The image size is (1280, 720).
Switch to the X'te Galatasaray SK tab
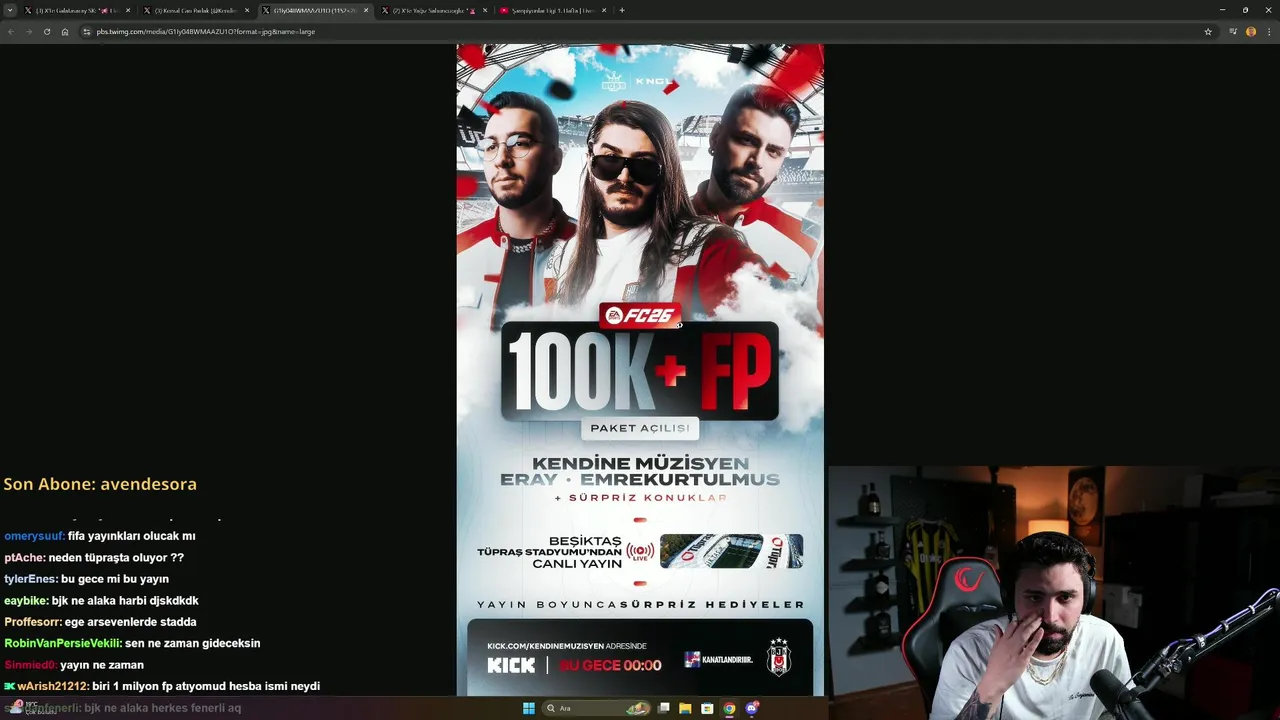click(77, 10)
